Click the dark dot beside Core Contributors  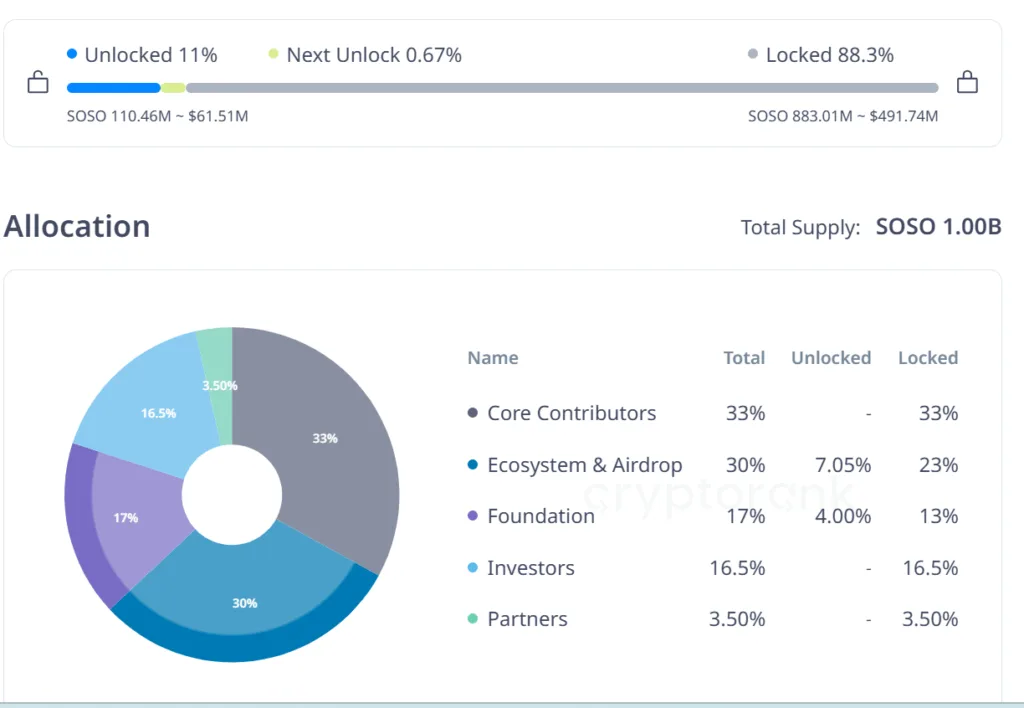tap(471, 413)
